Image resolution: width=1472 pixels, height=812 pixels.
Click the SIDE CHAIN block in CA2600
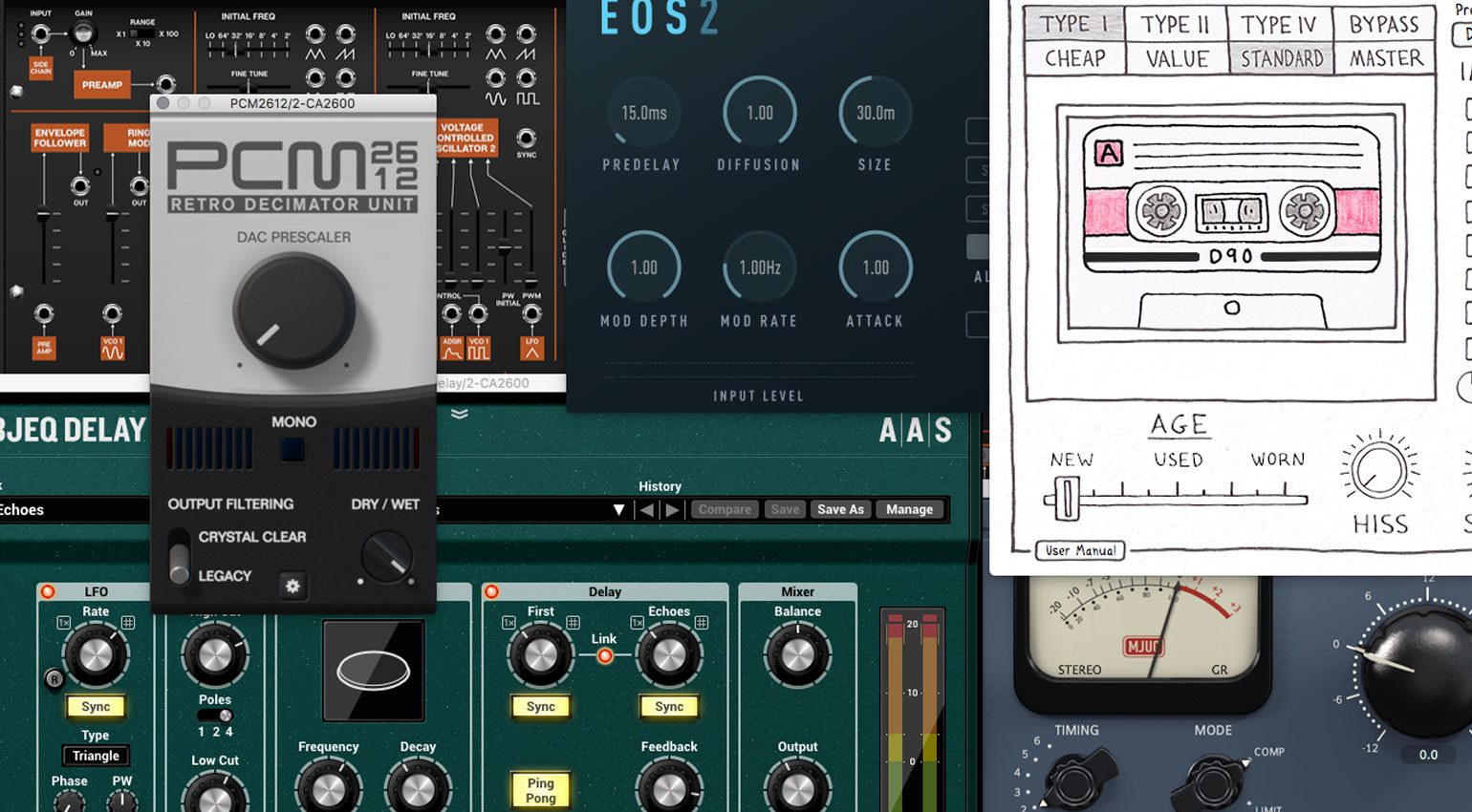(41, 68)
